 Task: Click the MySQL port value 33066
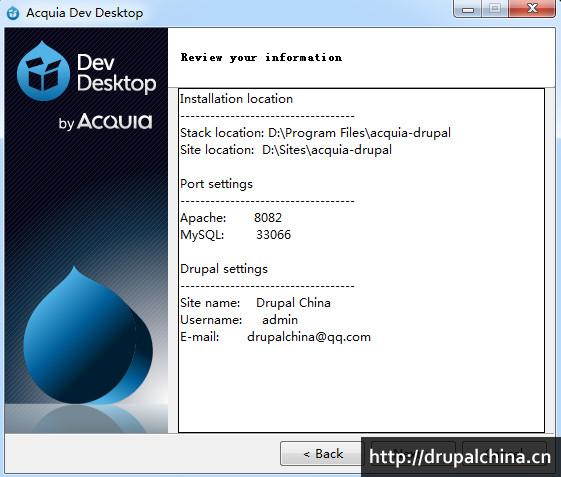pos(273,235)
